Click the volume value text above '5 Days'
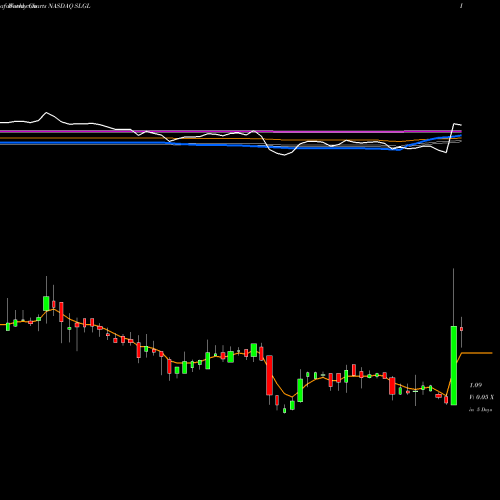The width and height of the screenshot is (500, 500). point(481,397)
